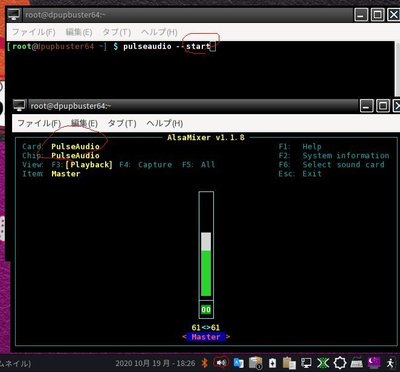The width and height of the screenshot is (400, 372).
Task: Click the Bluetooth tray icon
Action: [x=205, y=363]
